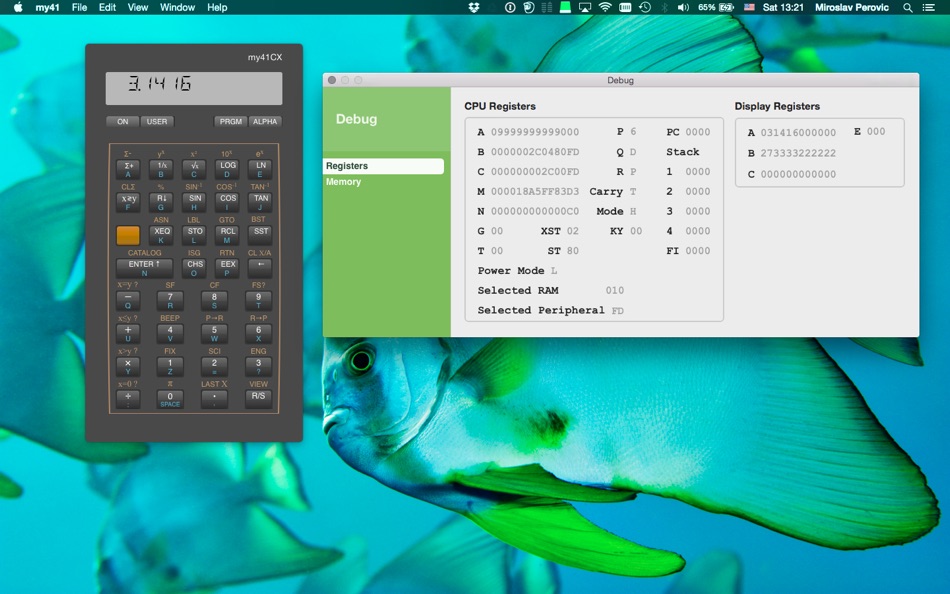Open the Wi-Fi status icon
950x594 pixels.
(x=605, y=7)
